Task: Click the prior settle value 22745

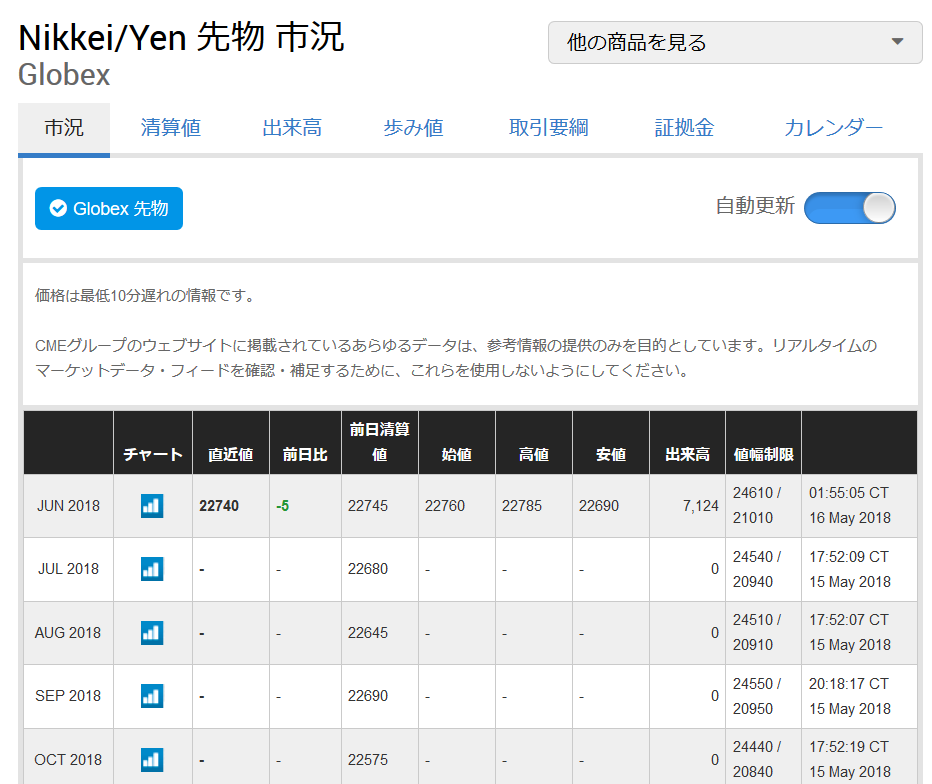Action: click(368, 506)
